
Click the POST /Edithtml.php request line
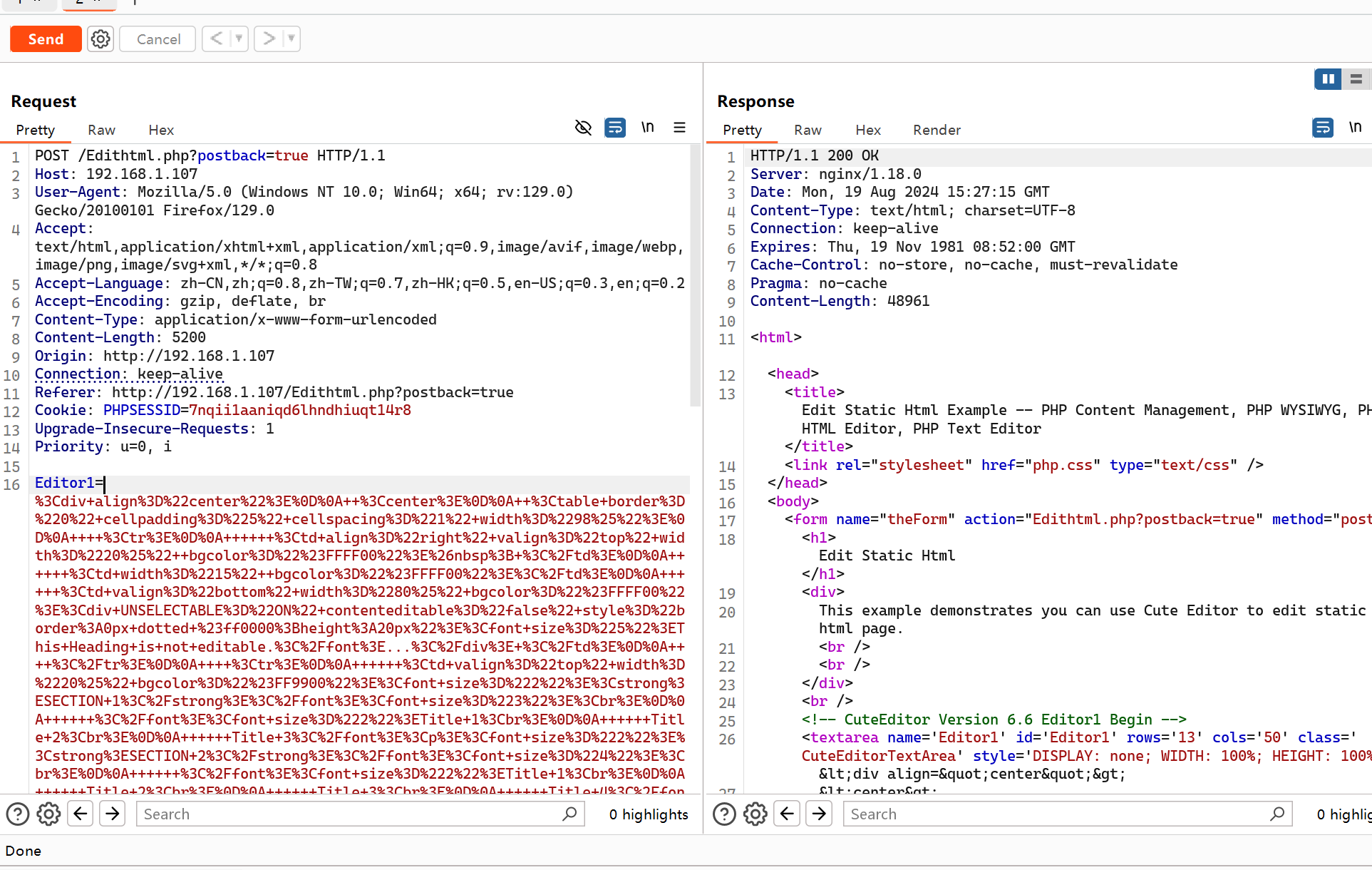[210, 156]
